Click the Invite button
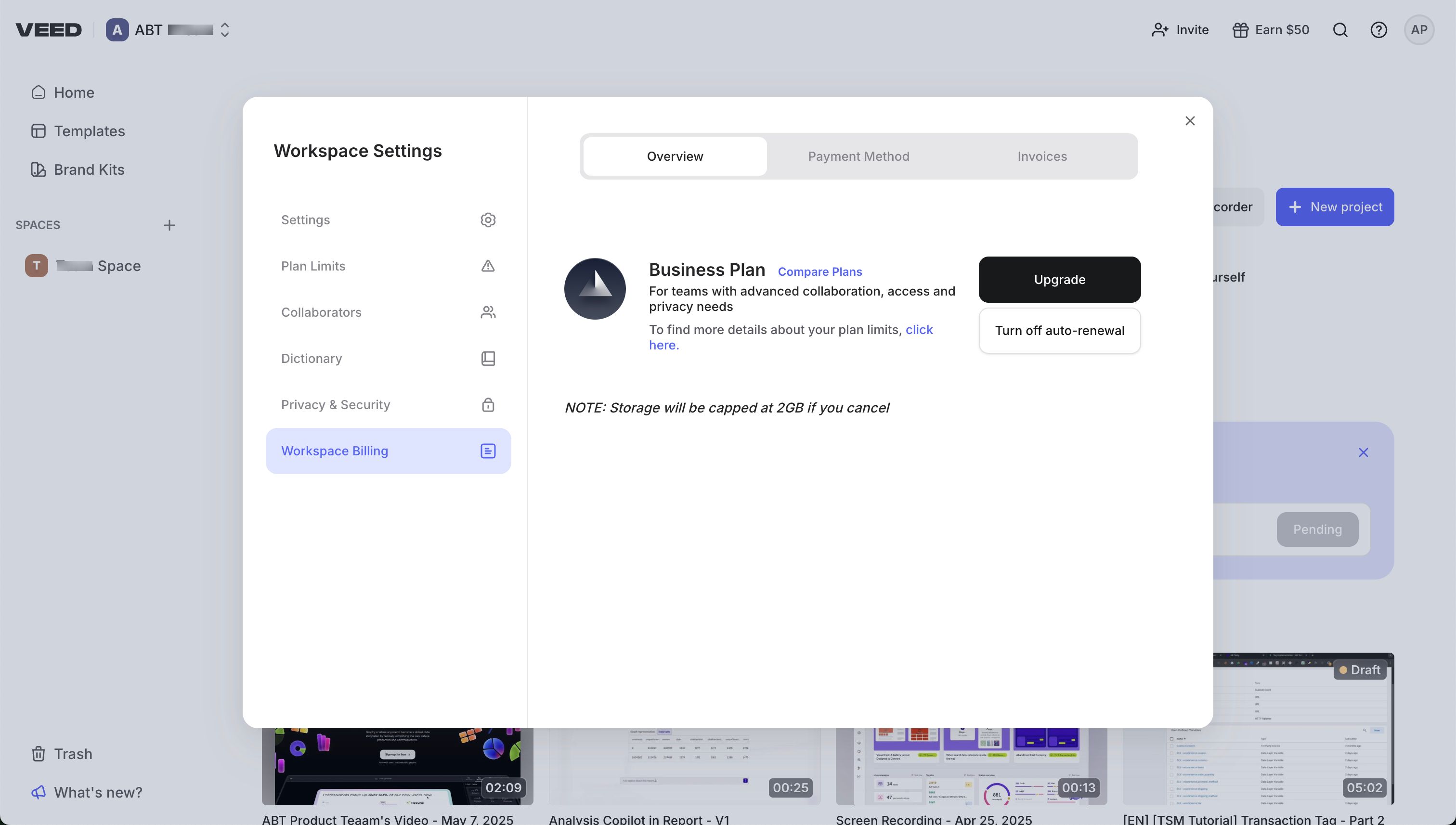The width and height of the screenshot is (1456, 825). pyautogui.click(x=1180, y=30)
